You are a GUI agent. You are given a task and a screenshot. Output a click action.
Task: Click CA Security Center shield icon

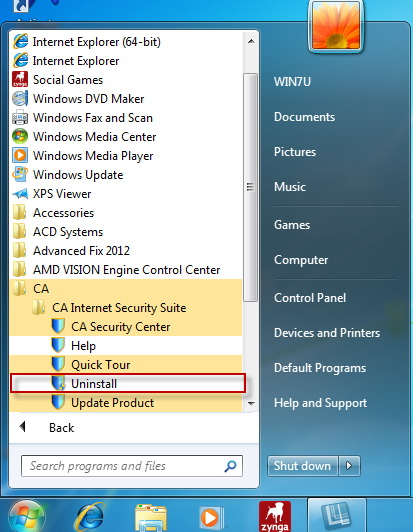pyautogui.click(x=58, y=326)
